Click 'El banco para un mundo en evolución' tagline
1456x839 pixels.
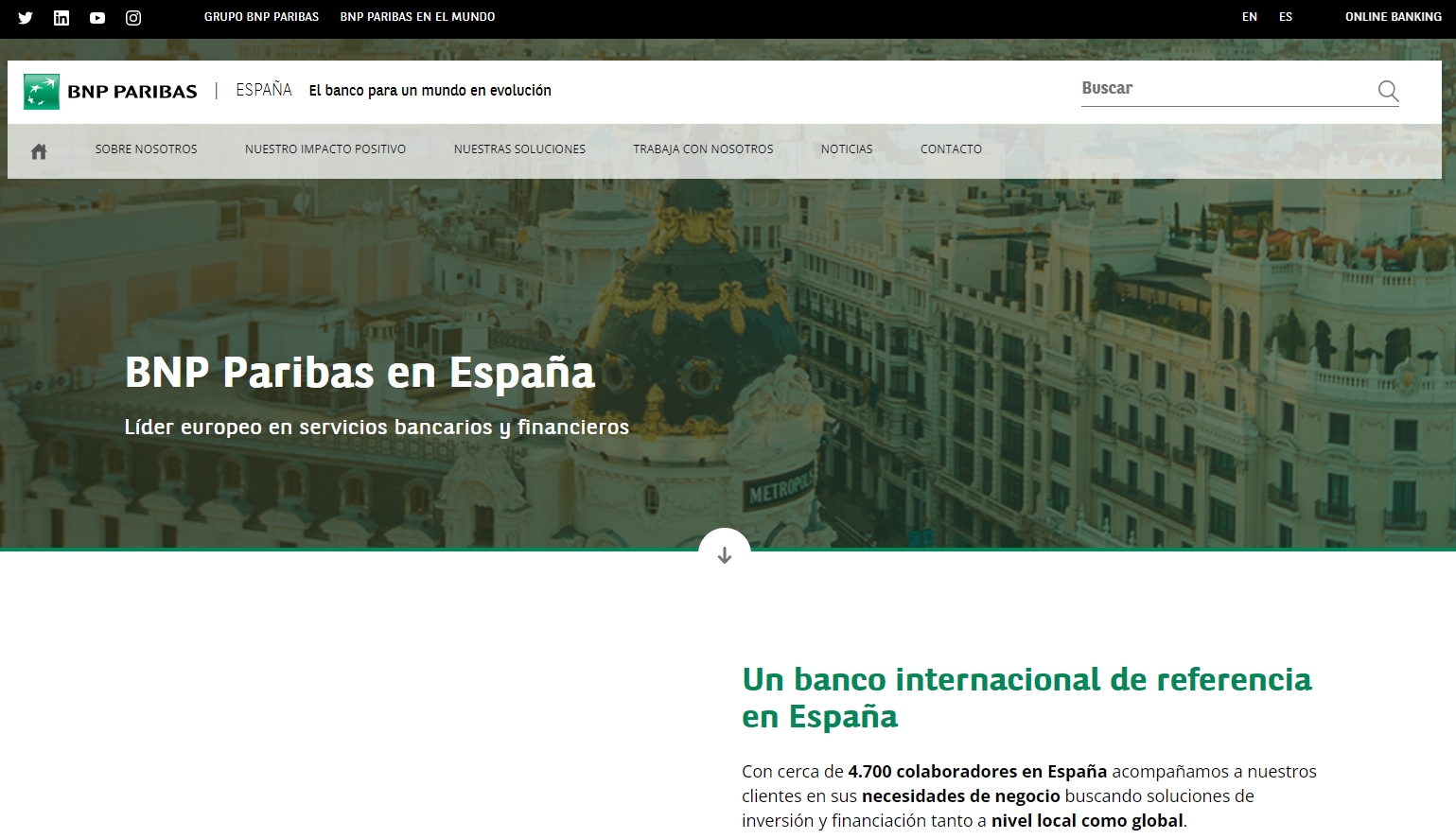[x=430, y=91]
